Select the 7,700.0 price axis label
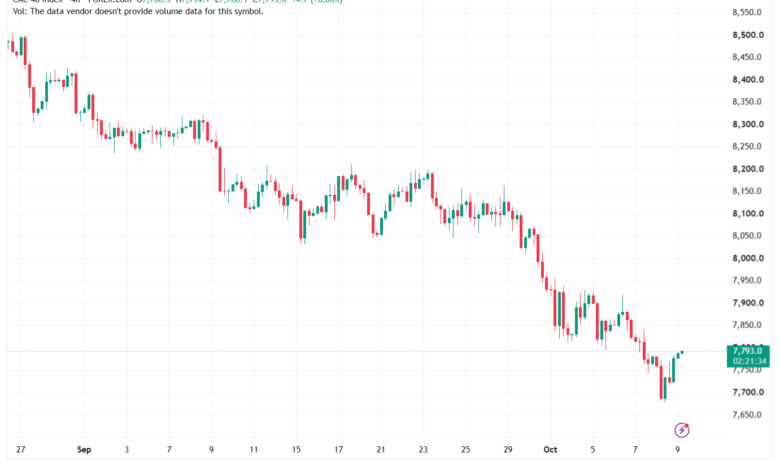780x470 pixels. coord(748,392)
